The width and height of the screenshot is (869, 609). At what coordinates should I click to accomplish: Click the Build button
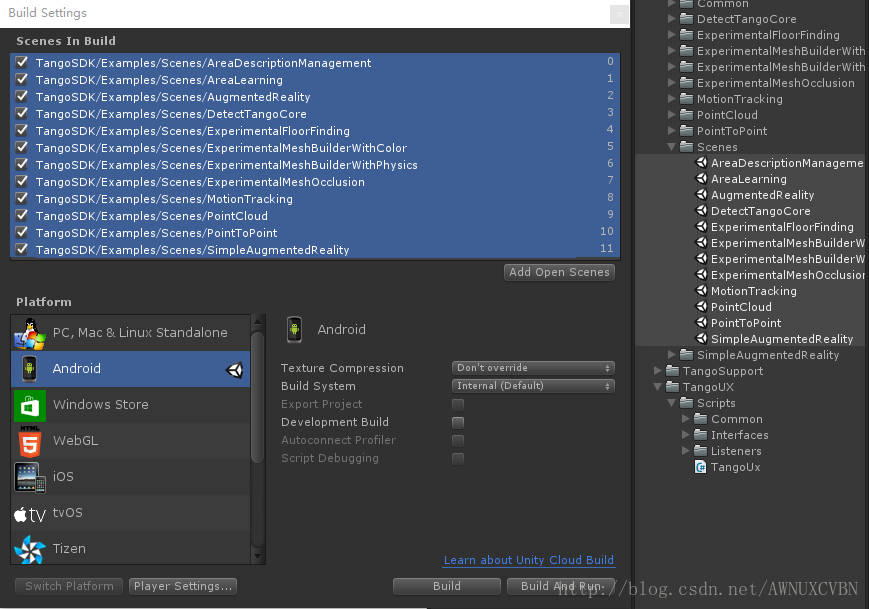[447, 586]
